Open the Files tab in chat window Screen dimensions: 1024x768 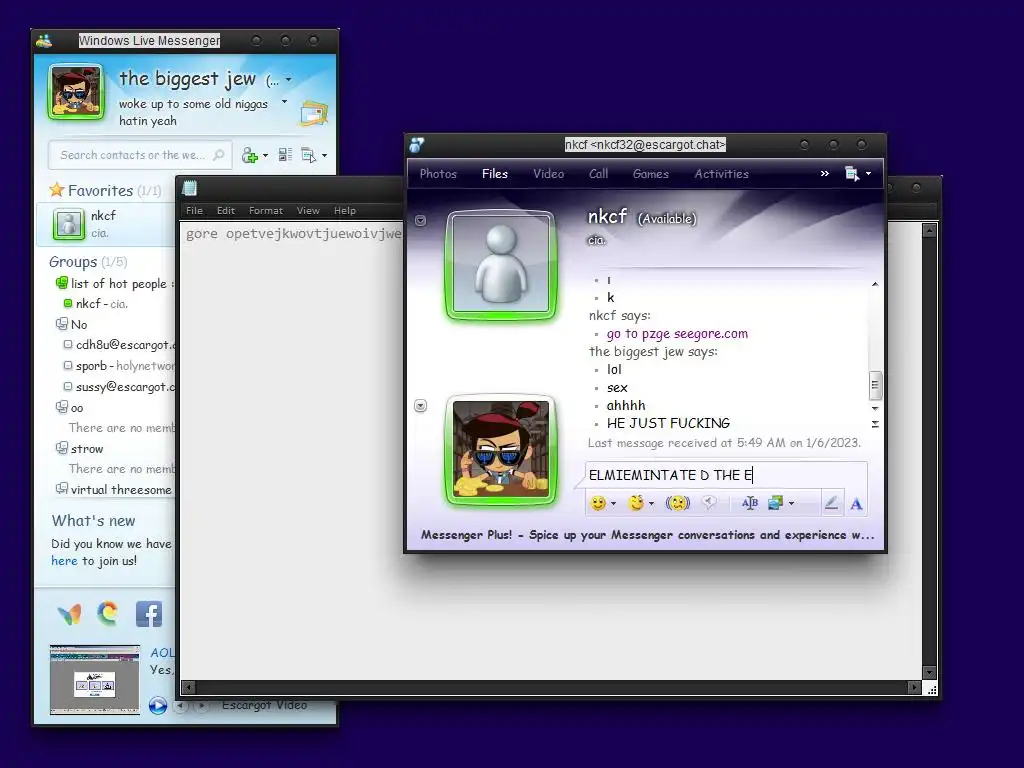pos(494,174)
